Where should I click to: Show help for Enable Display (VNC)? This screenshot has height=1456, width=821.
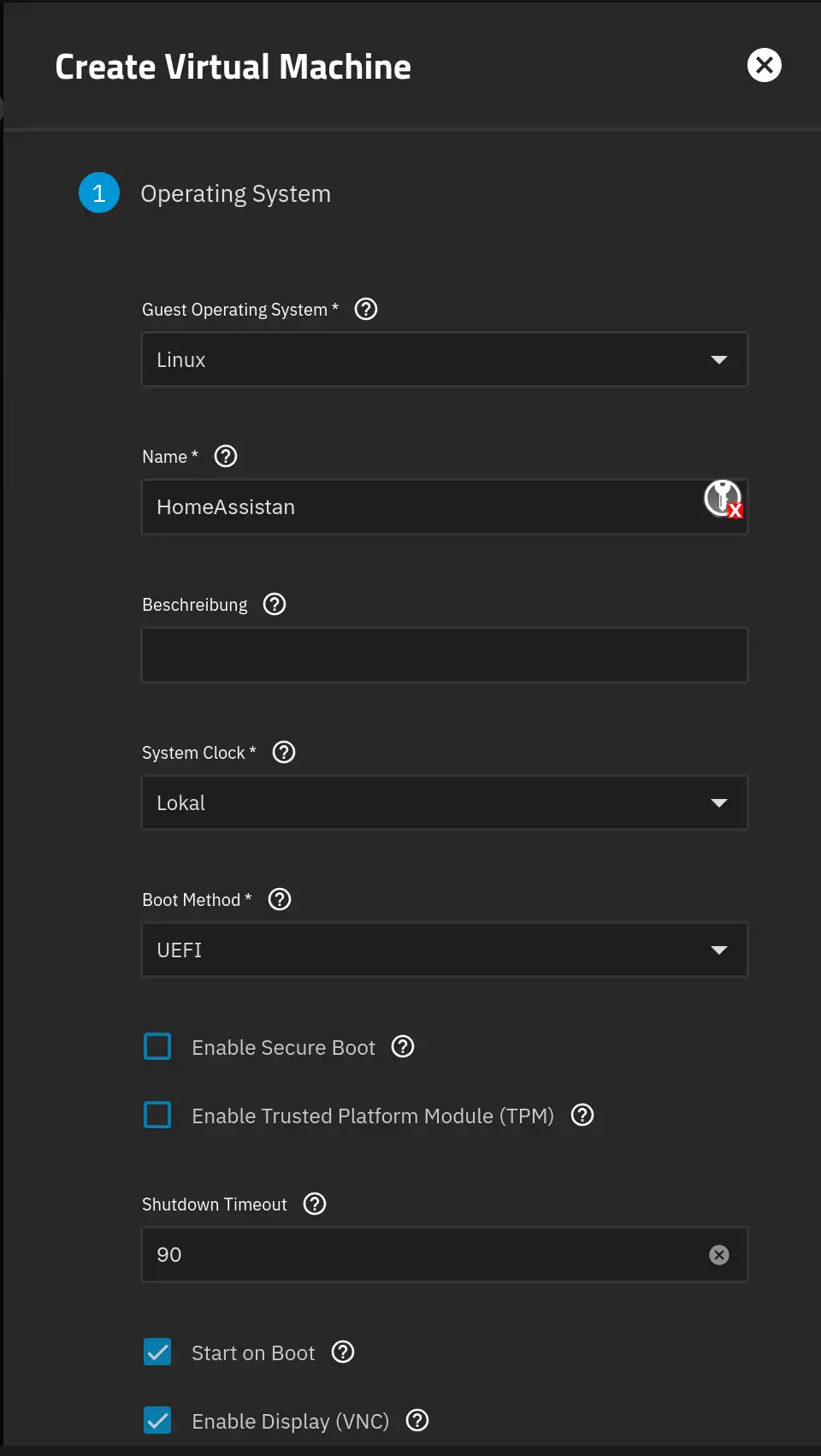pyautogui.click(x=417, y=1420)
